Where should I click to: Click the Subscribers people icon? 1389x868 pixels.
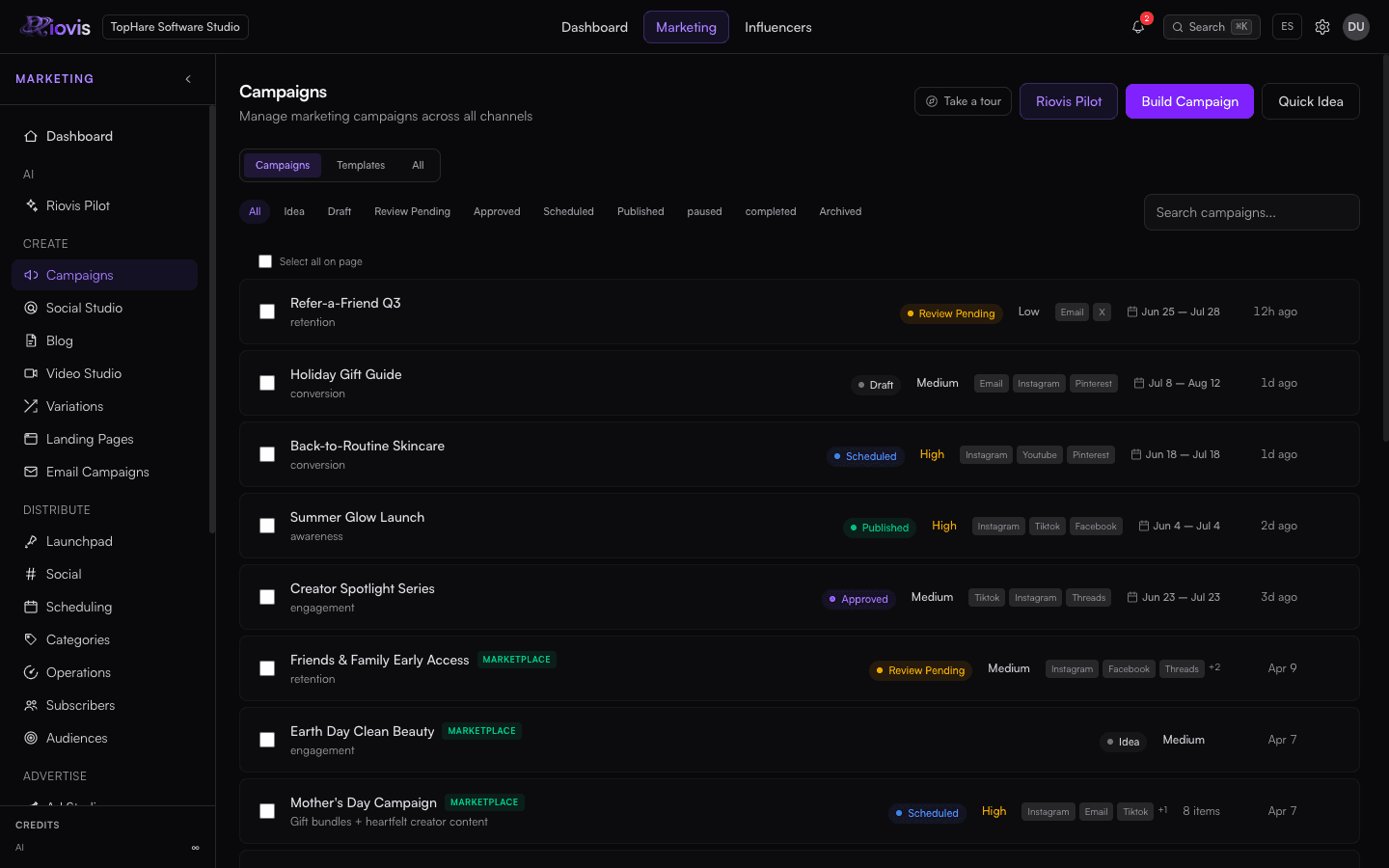click(31, 705)
